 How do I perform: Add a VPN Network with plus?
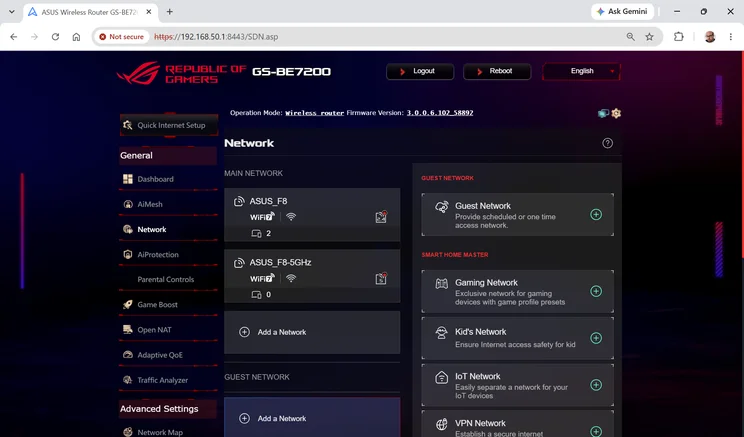tap(596, 431)
